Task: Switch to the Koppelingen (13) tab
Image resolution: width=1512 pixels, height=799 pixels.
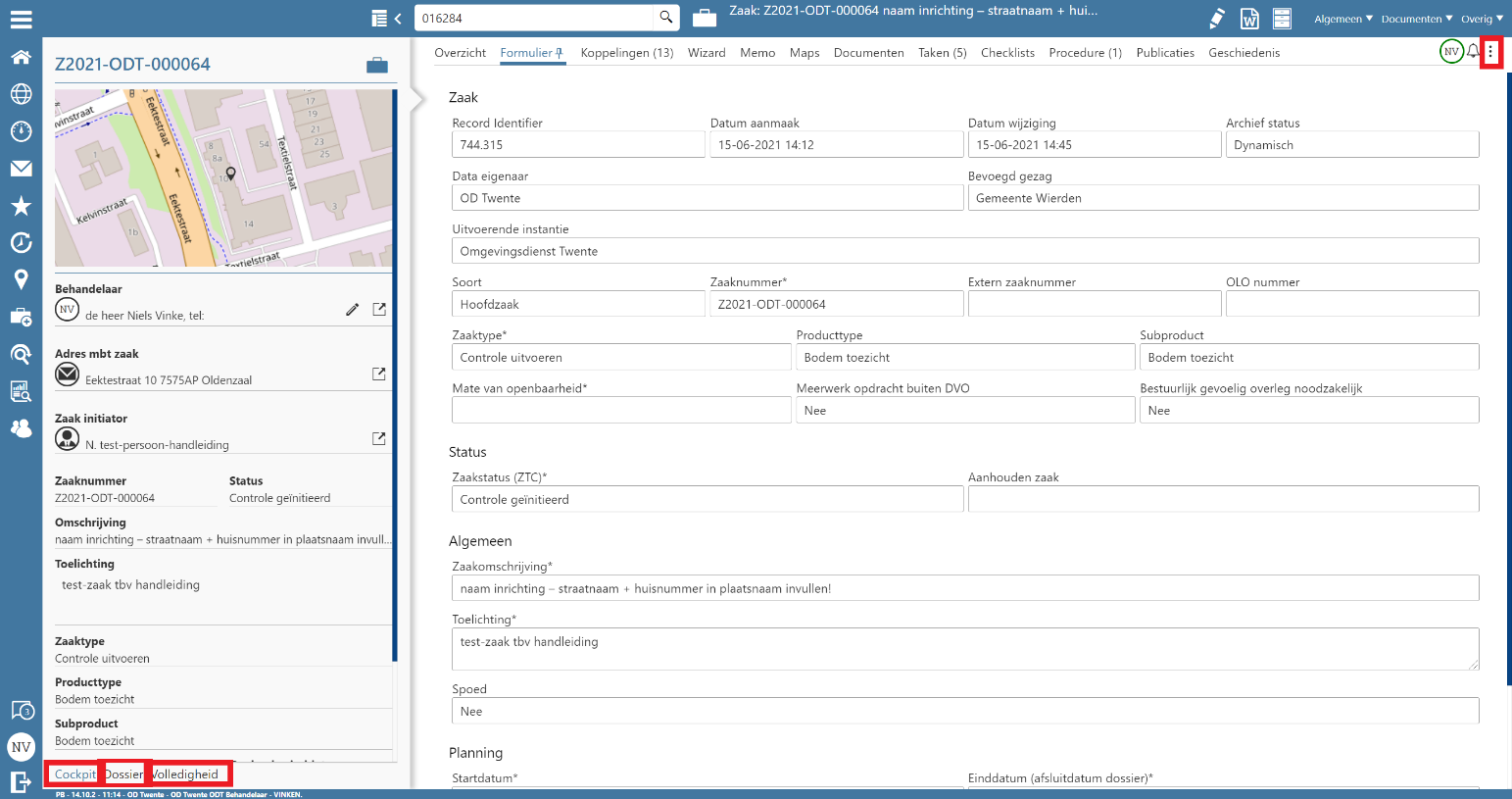Action: click(x=626, y=53)
